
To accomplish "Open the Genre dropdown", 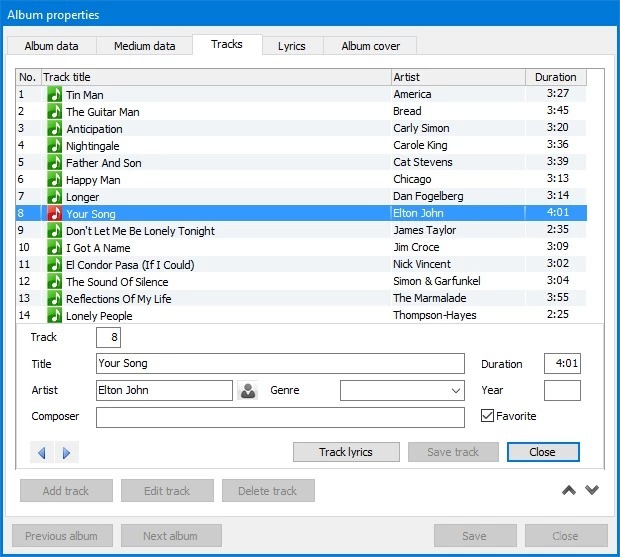I will click(402, 391).
